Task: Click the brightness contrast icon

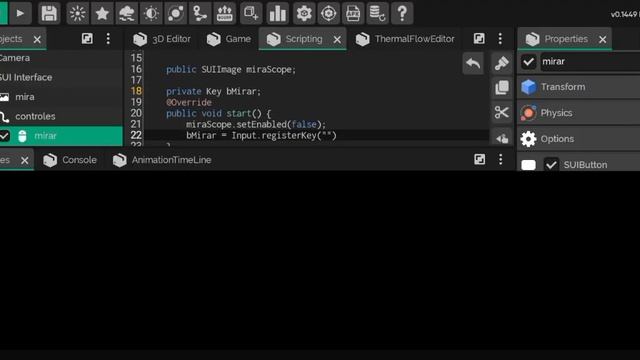Action: (151, 13)
